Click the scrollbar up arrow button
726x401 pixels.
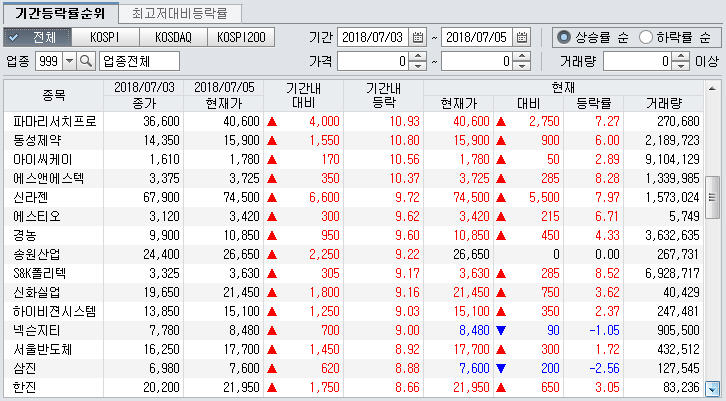click(713, 89)
